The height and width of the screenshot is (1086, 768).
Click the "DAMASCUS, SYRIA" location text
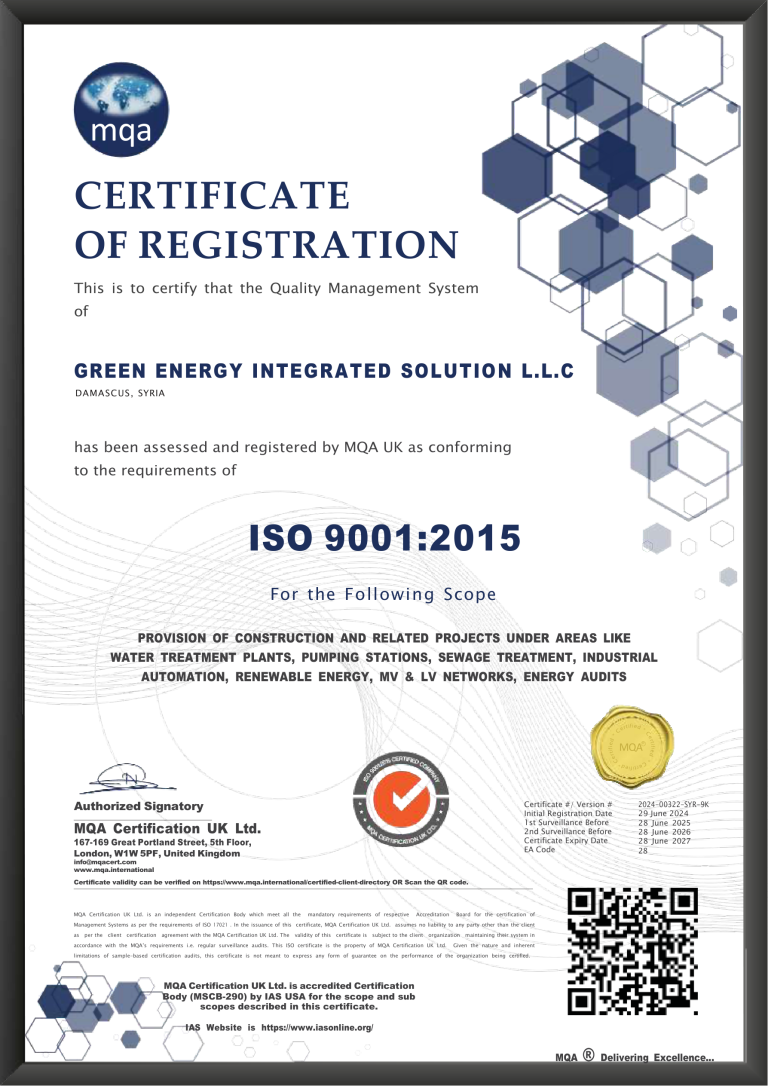[120, 393]
